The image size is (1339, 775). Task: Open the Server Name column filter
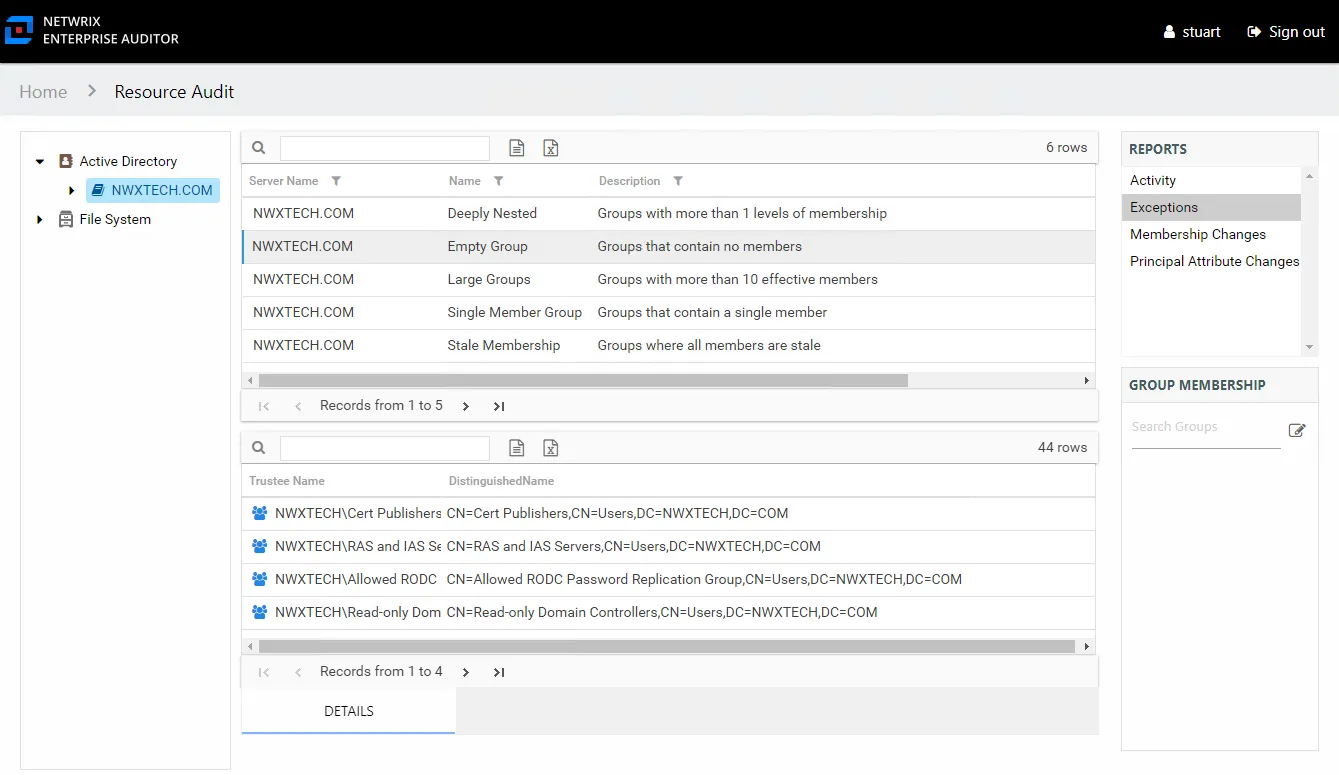point(336,181)
